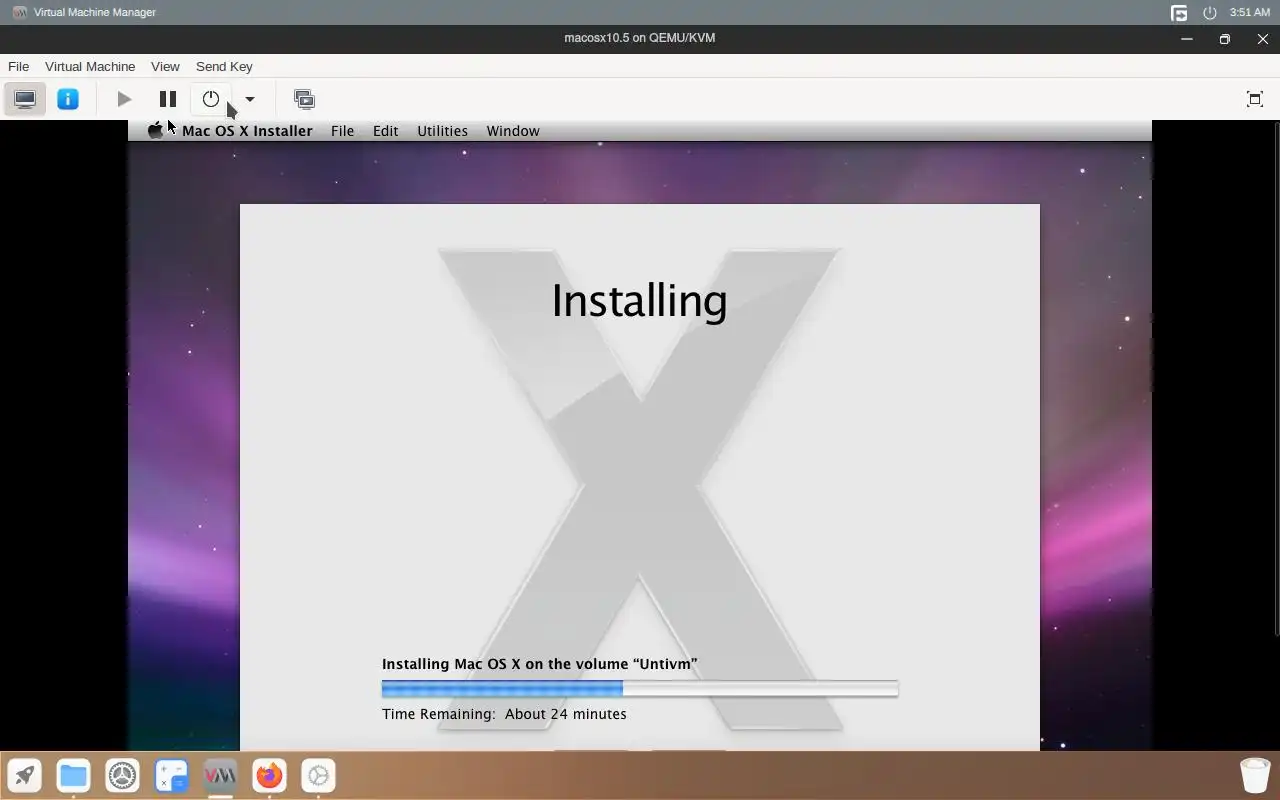Open the Send Key menu
This screenshot has width=1280, height=800.
pos(224,66)
